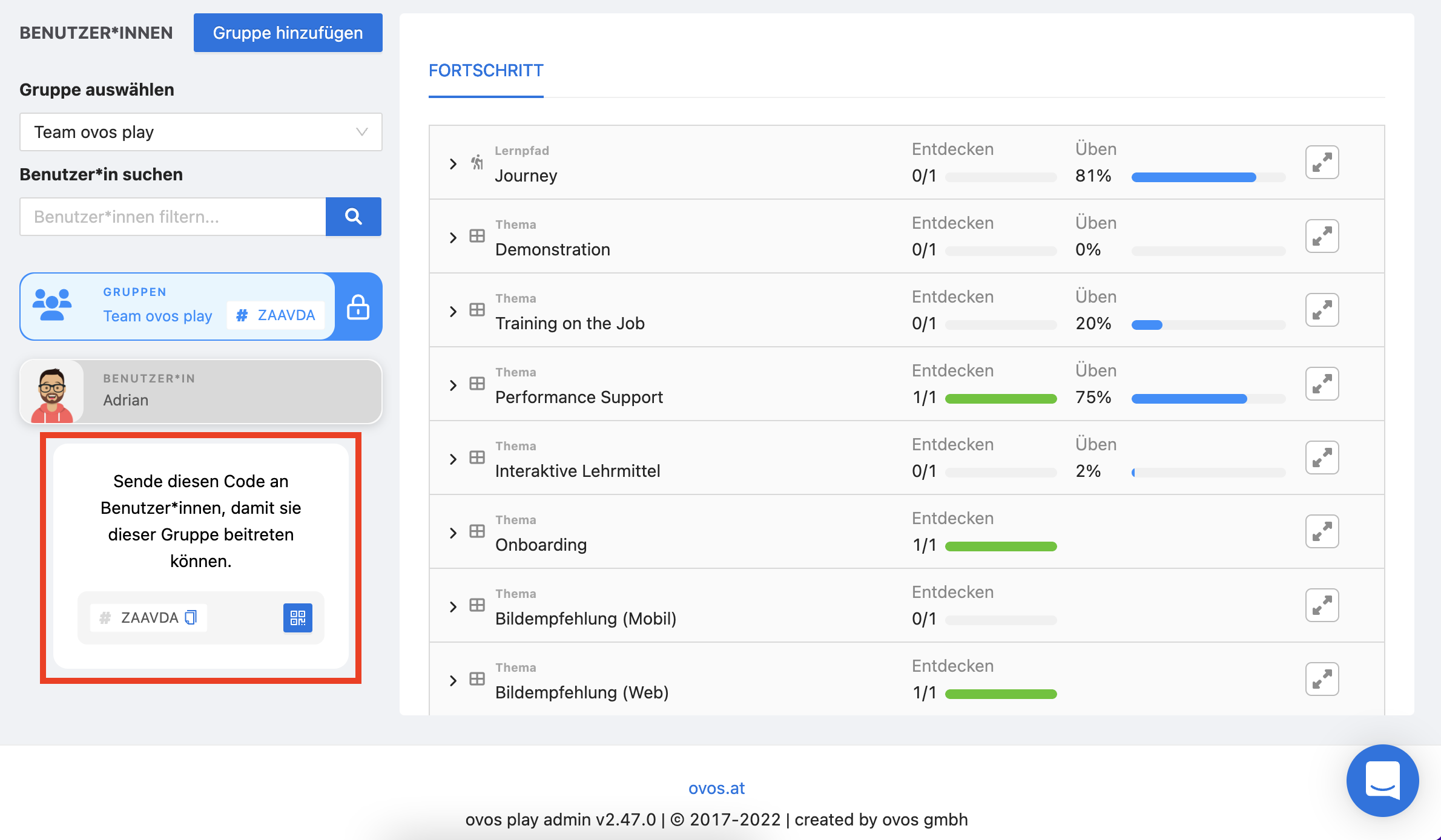This screenshot has width=1441, height=840.
Task: Click Adrian's avatar thumbnail
Action: pyautogui.click(x=52, y=392)
